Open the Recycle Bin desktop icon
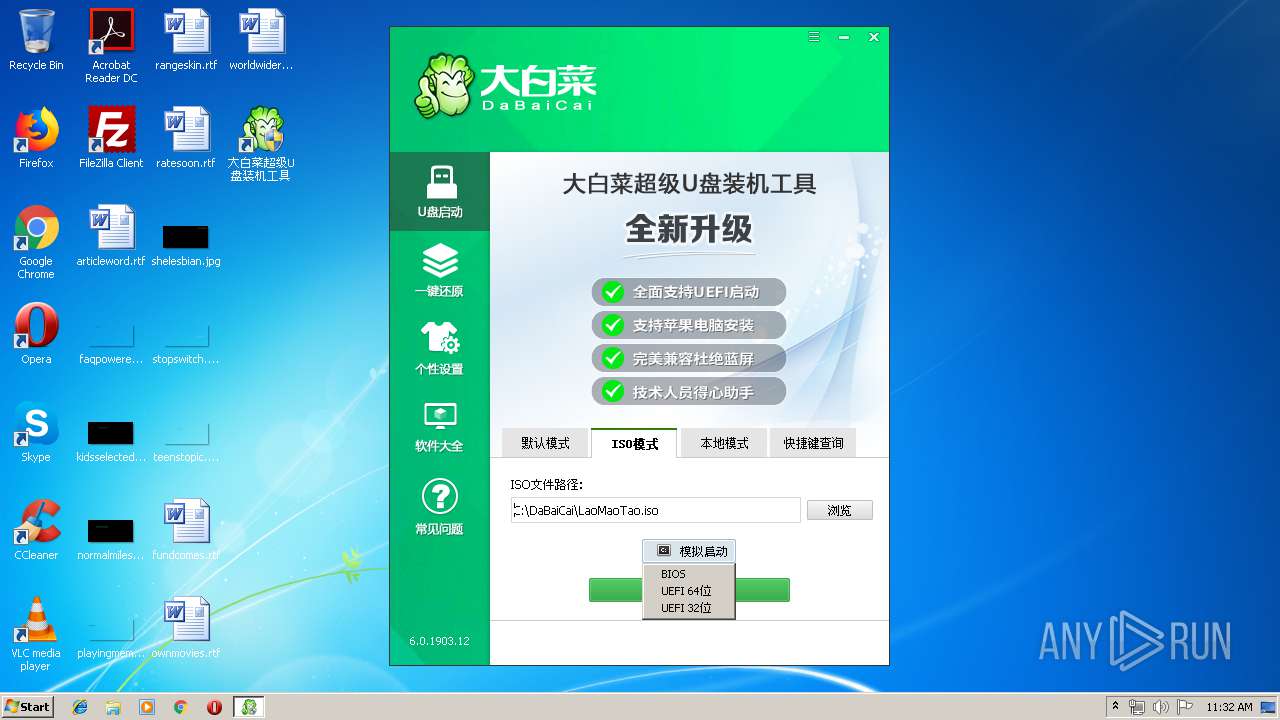 point(36,40)
